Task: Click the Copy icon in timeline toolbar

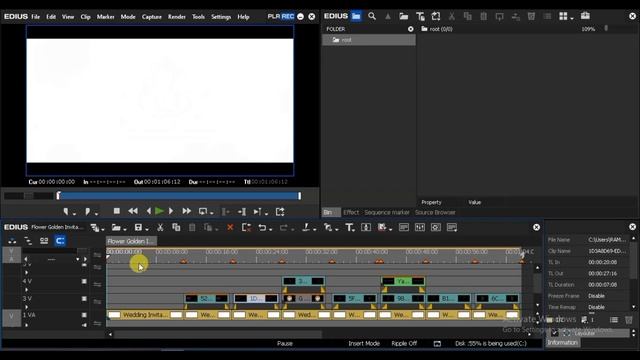Action: (x=176, y=227)
